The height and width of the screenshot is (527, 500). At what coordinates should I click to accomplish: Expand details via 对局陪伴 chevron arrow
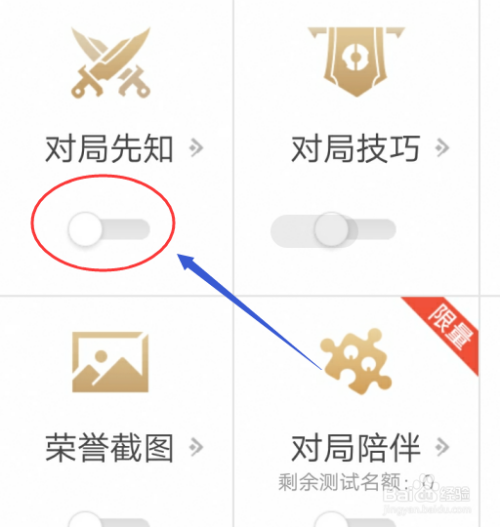tap(442, 447)
